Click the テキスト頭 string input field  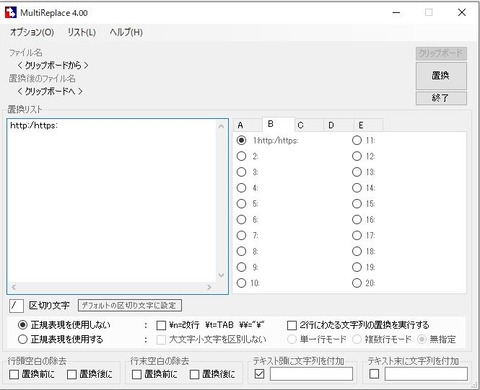pyautogui.click(x=311, y=374)
